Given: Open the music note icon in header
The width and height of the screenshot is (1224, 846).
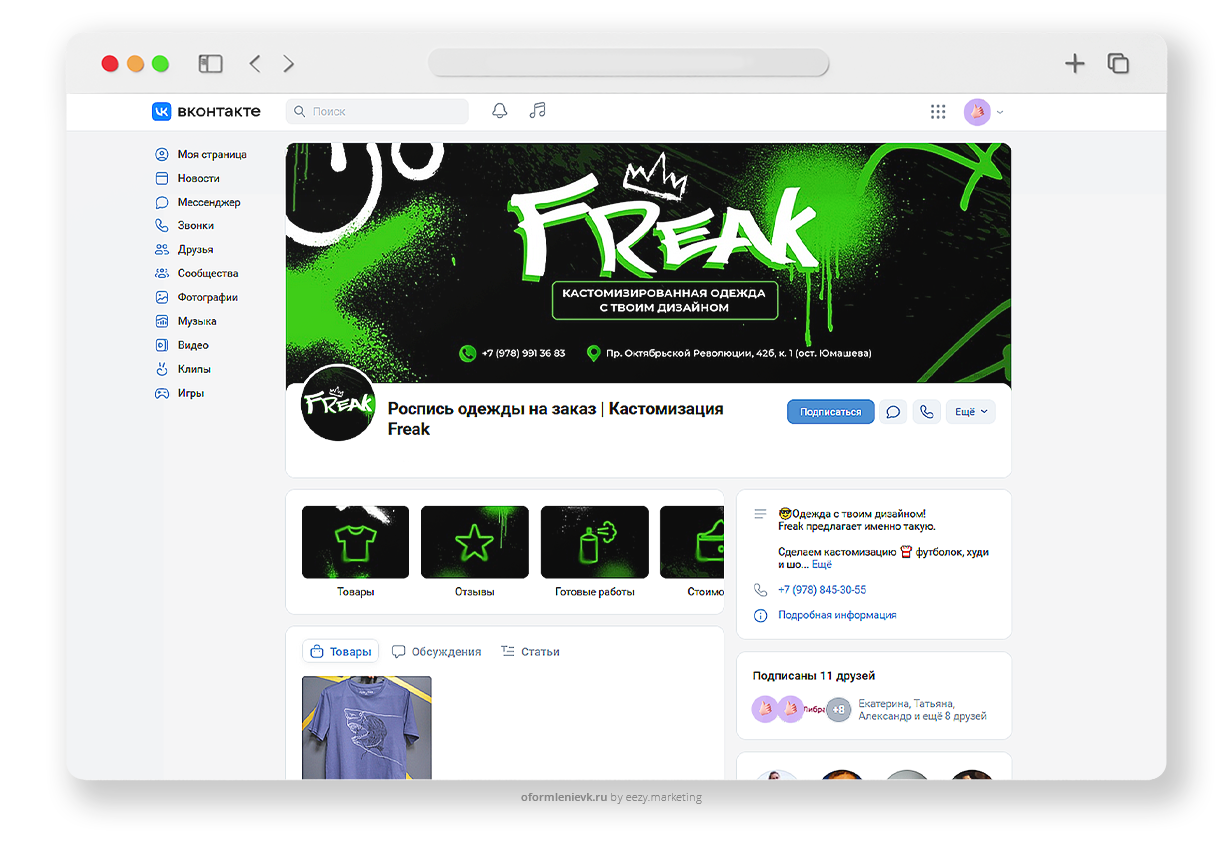Looking at the screenshot, I should [x=538, y=111].
